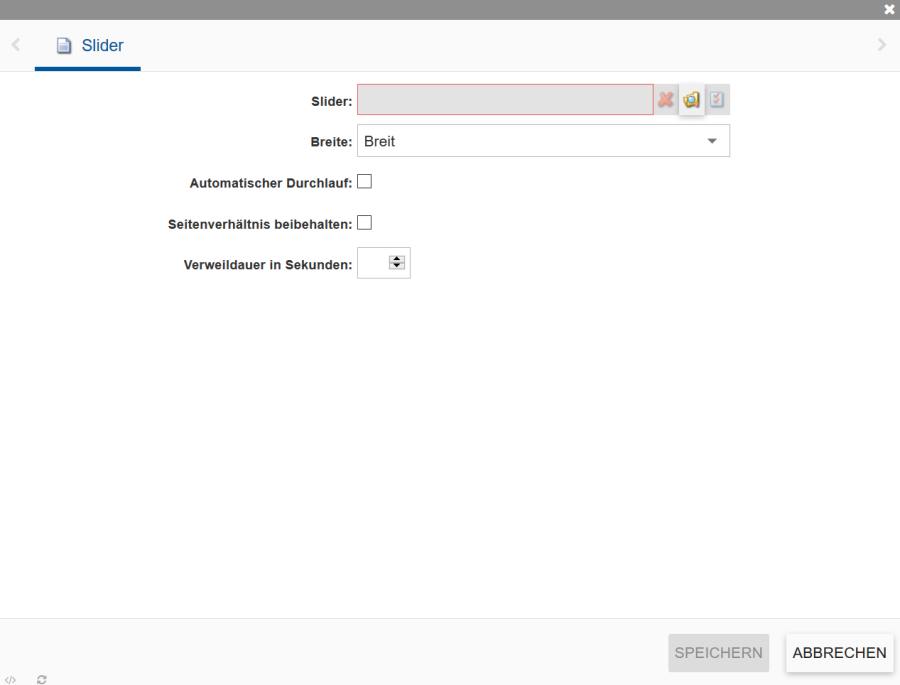Go to next tab with right chevron
Image resolution: width=900 pixels, height=685 pixels.
881,45
